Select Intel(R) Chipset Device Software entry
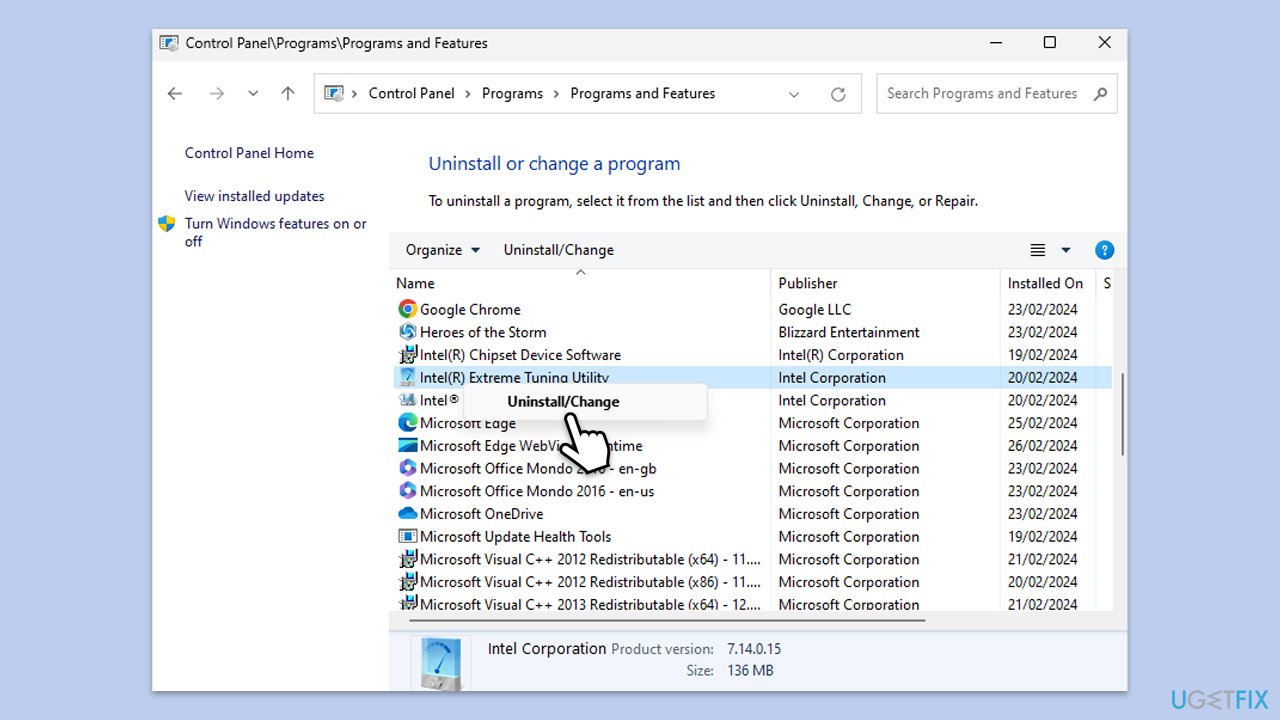 [x=520, y=355]
